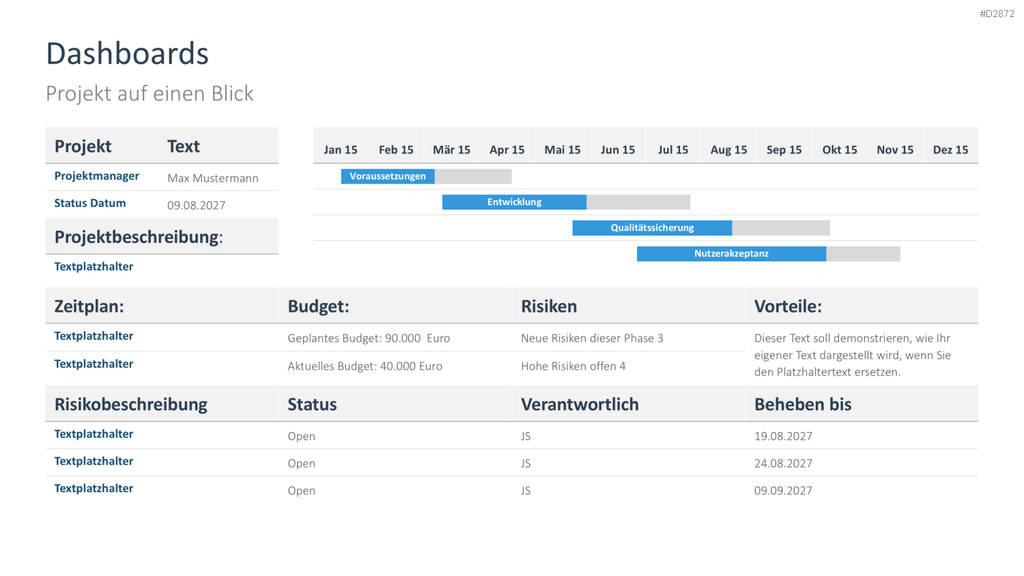The image size is (1024, 576).
Task: Click the status date 09.08.2027
Action: click(x=196, y=205)
